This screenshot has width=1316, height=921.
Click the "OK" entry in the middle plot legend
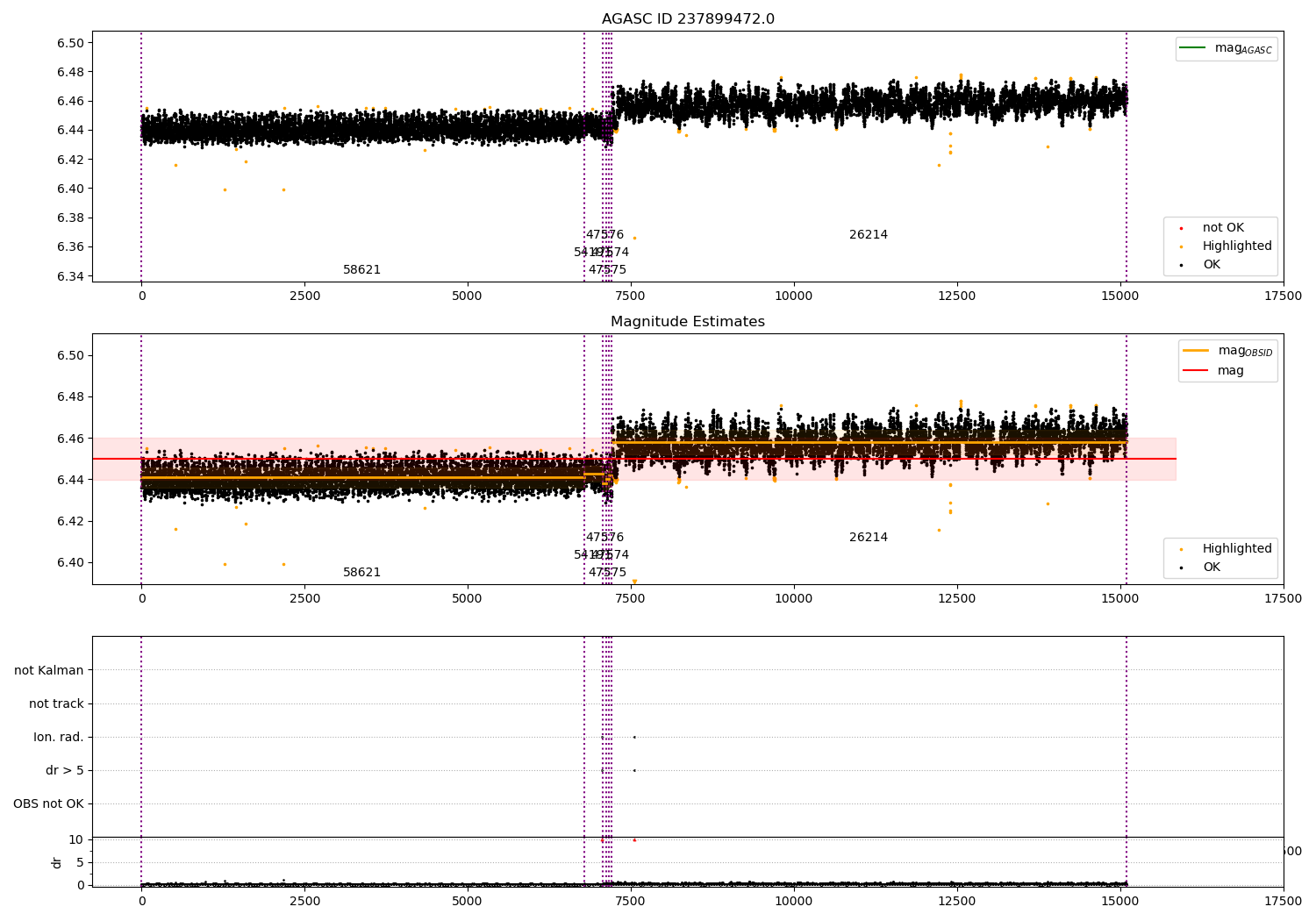1212,568
